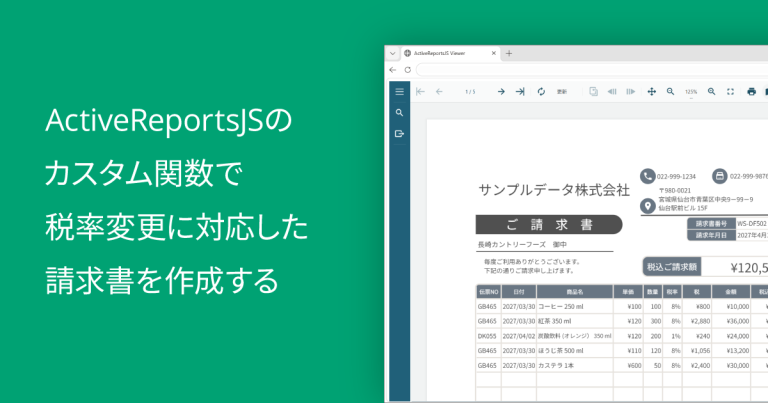Click the back to parent report icon
768x403 pixels.
(x=593, y=92)
